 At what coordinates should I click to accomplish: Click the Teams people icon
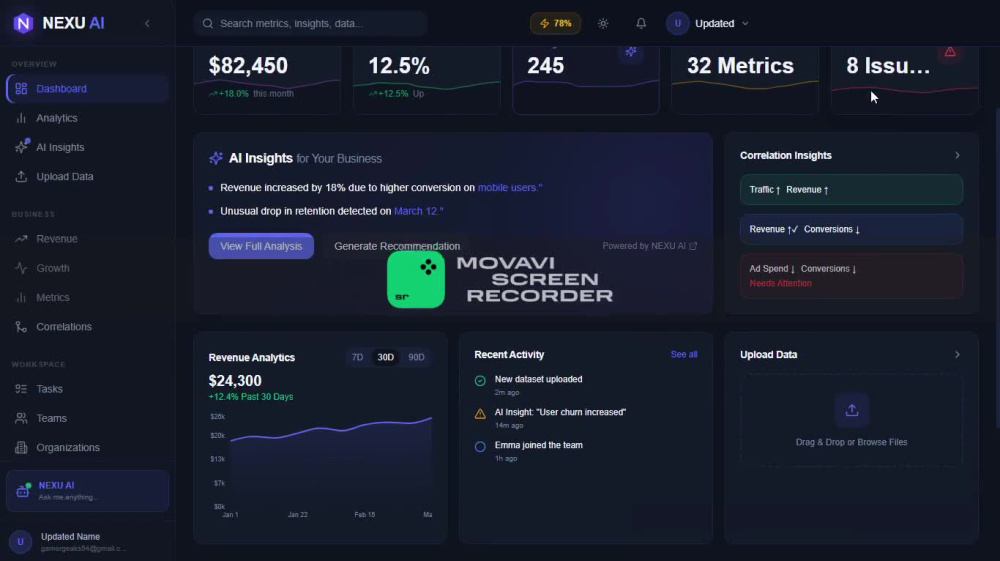(x=21, y=418)
